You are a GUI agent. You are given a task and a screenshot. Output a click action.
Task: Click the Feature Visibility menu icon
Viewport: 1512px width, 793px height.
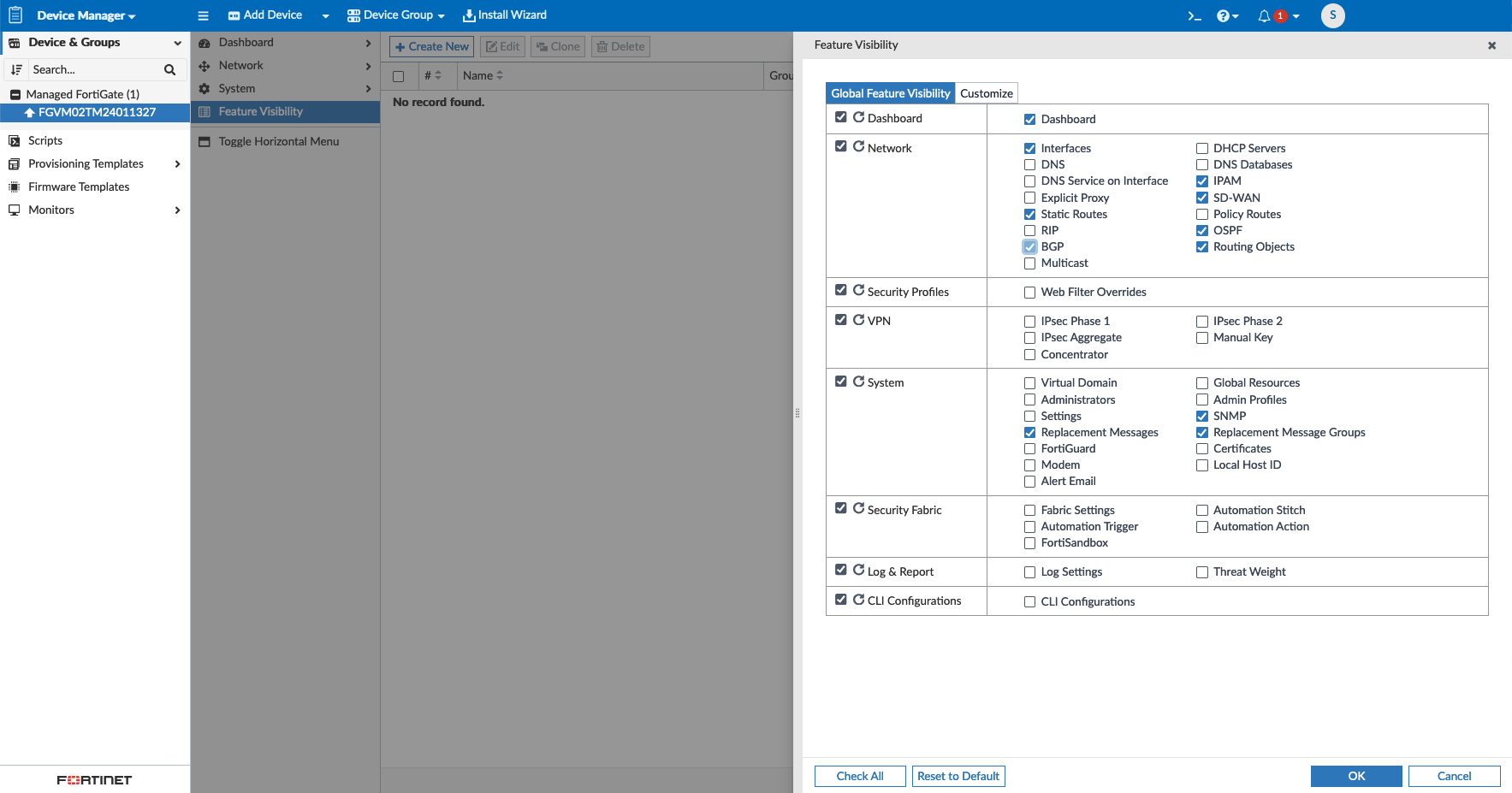(205, 111)
